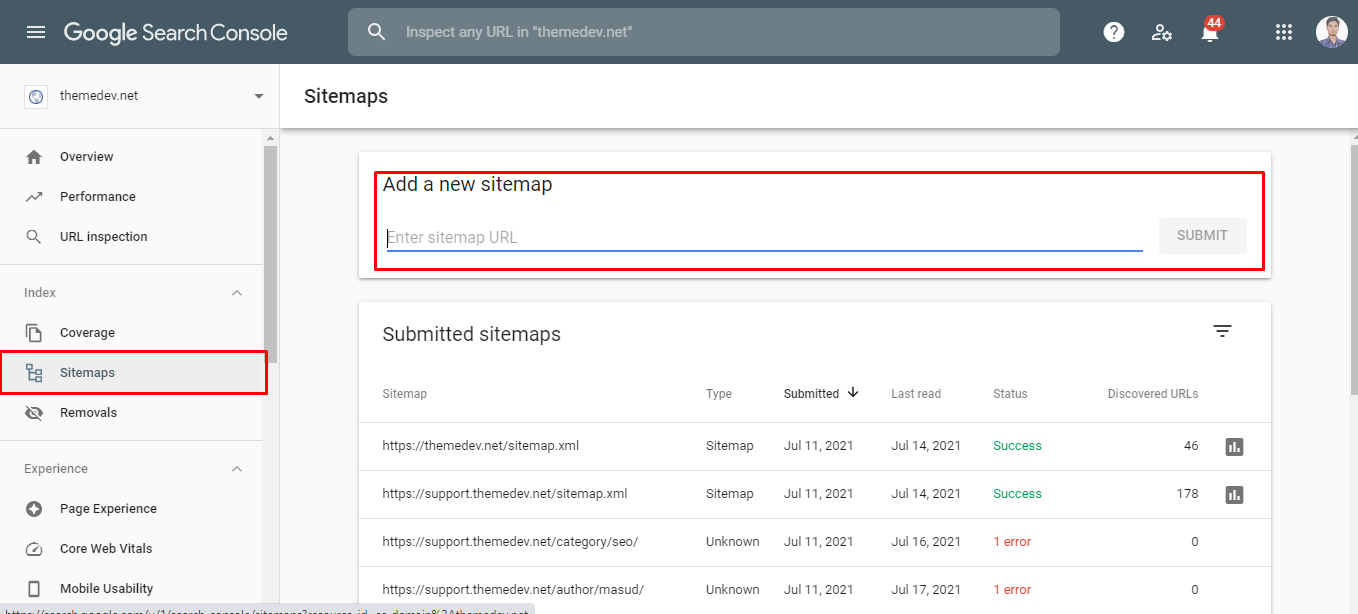This screenshot has width=1358, height=614.
Task: Click the Coverage pages icon
Action: point(34,333)
